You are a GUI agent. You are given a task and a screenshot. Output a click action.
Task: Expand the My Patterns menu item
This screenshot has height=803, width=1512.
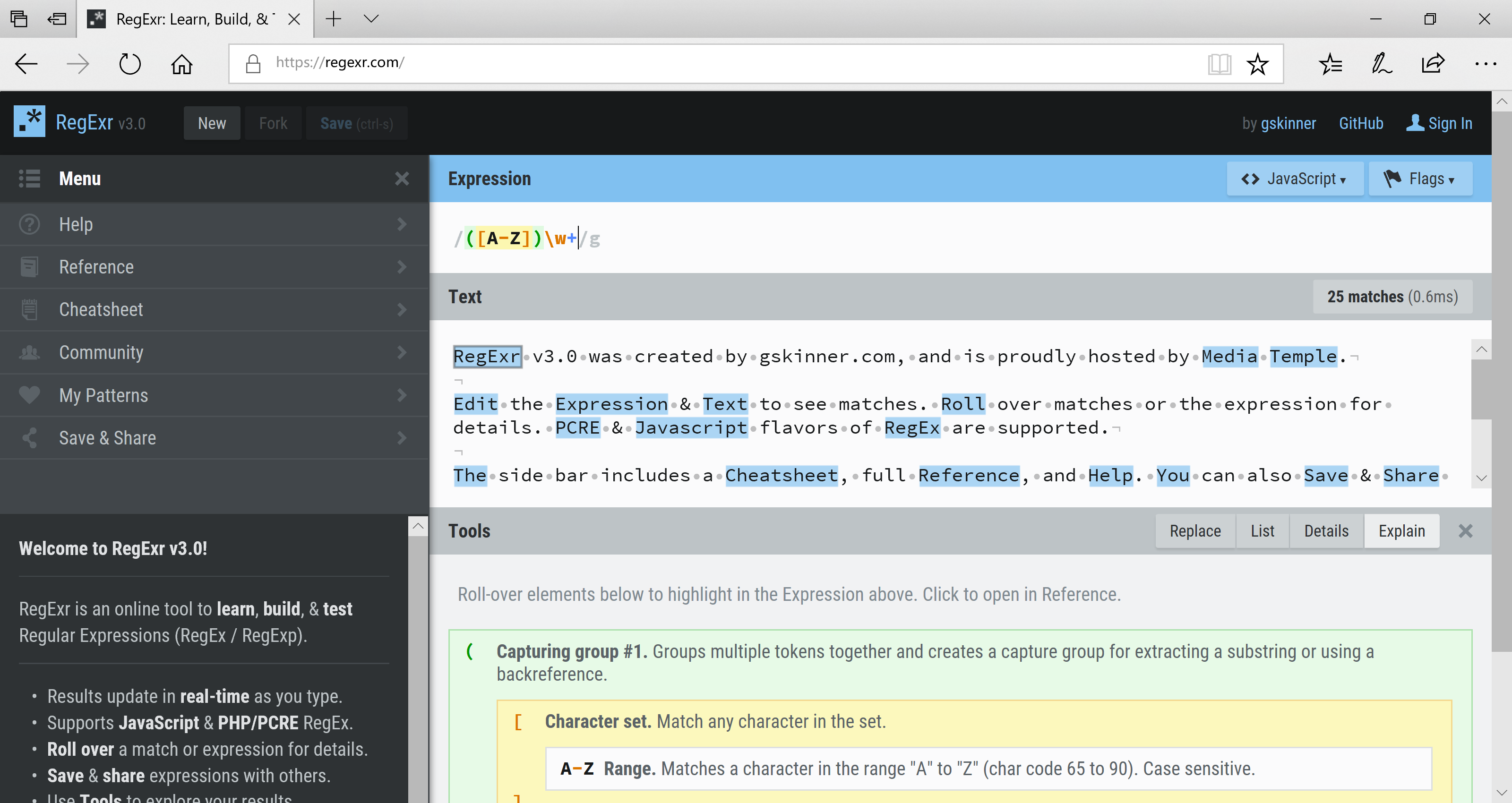pos(402,395)
